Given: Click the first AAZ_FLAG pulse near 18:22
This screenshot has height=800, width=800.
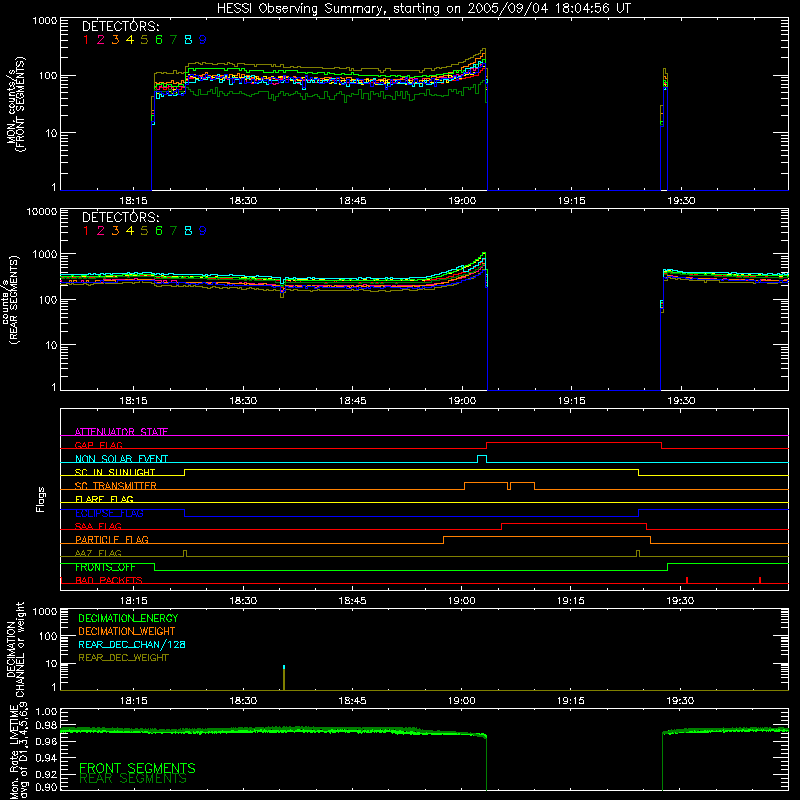Looking at the screenshot, I should (185, 554).
